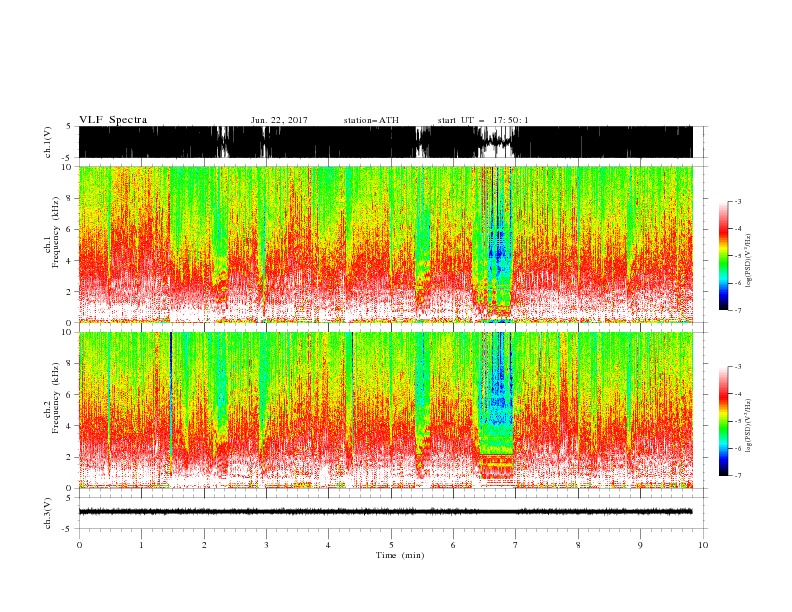
Task: Click the "-5" tick on upper colorbar
Action: point(738,256)
